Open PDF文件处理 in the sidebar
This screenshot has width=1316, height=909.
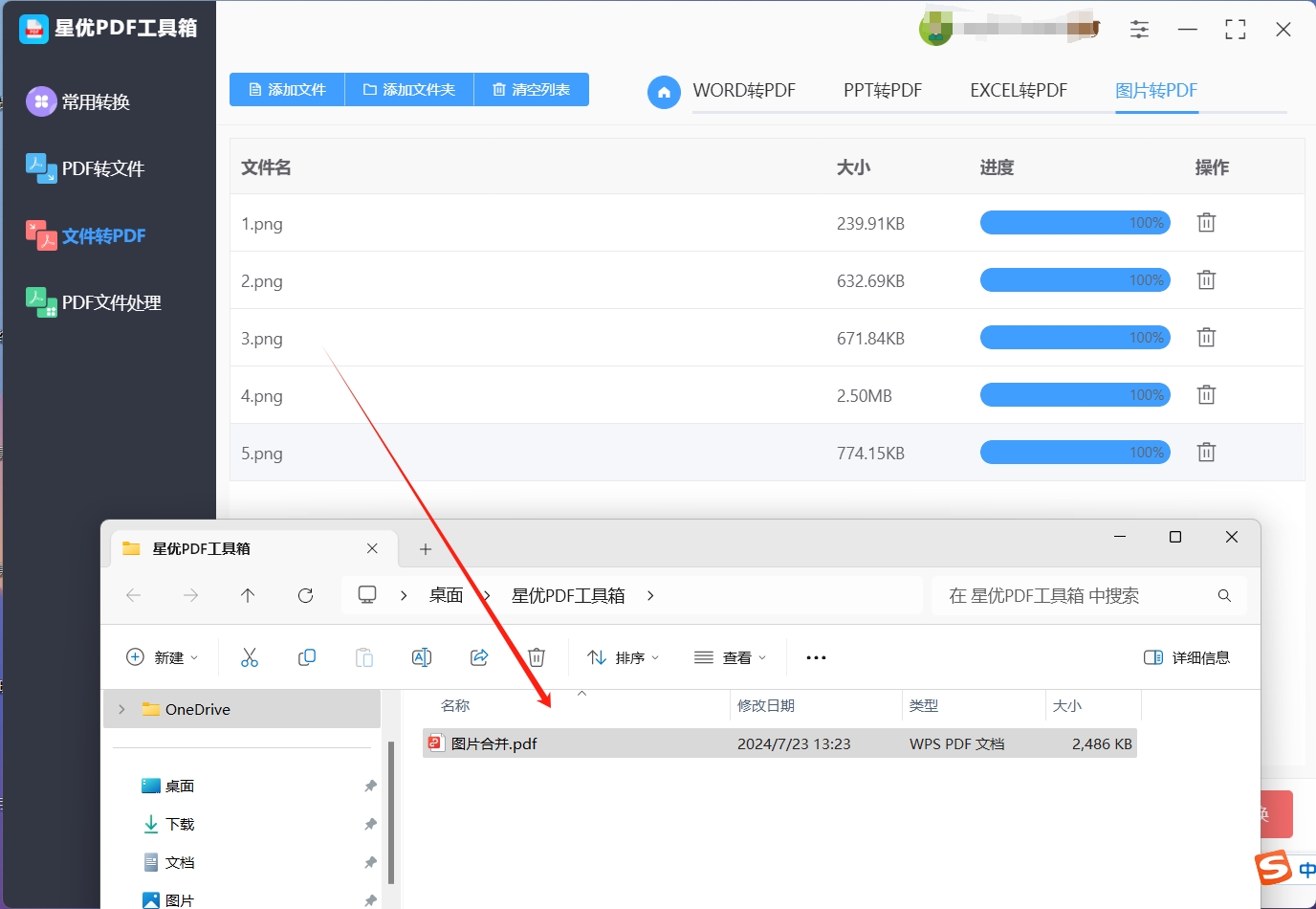(x=94, y=302)
